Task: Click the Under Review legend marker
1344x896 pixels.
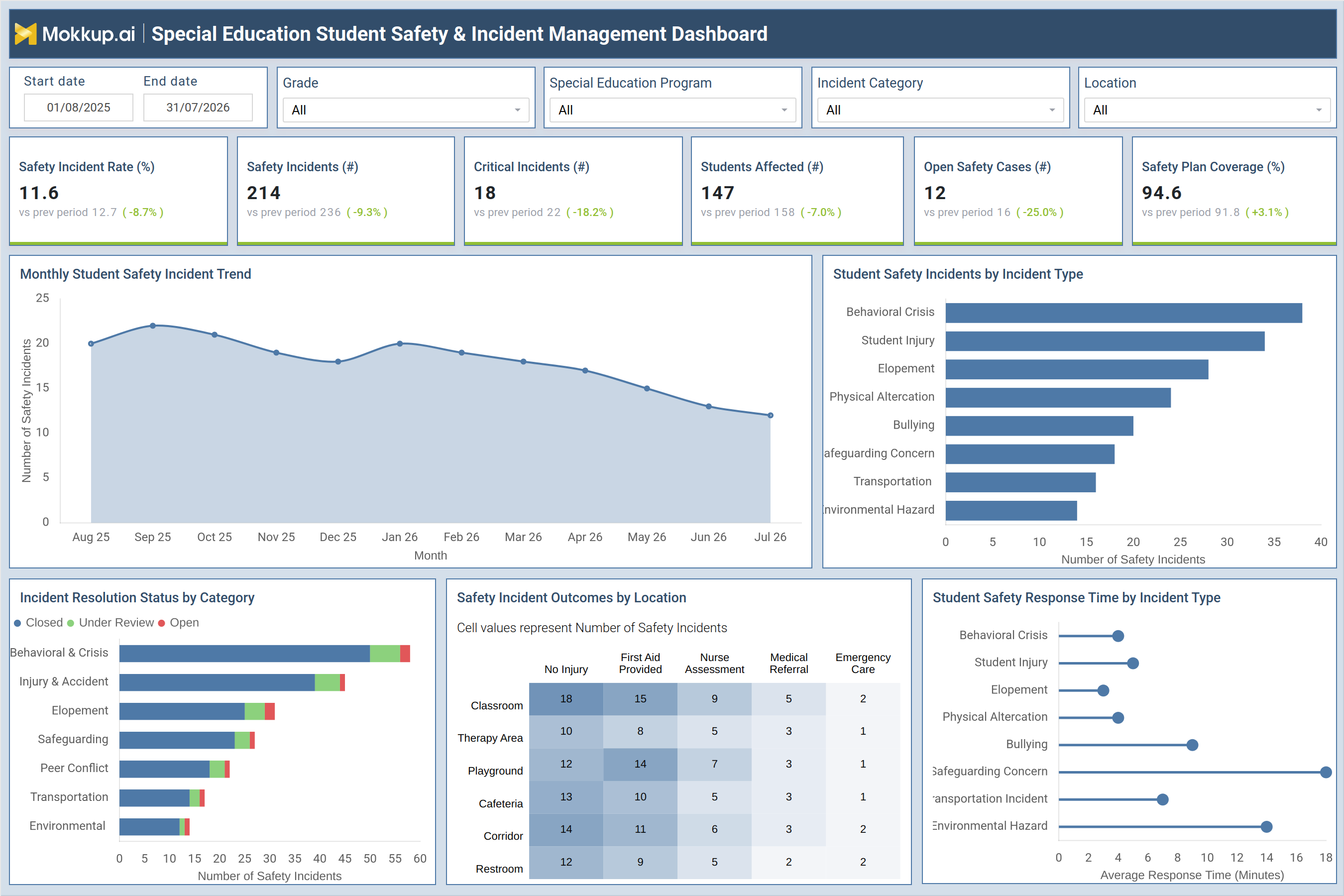Action: tap(71, 623)
